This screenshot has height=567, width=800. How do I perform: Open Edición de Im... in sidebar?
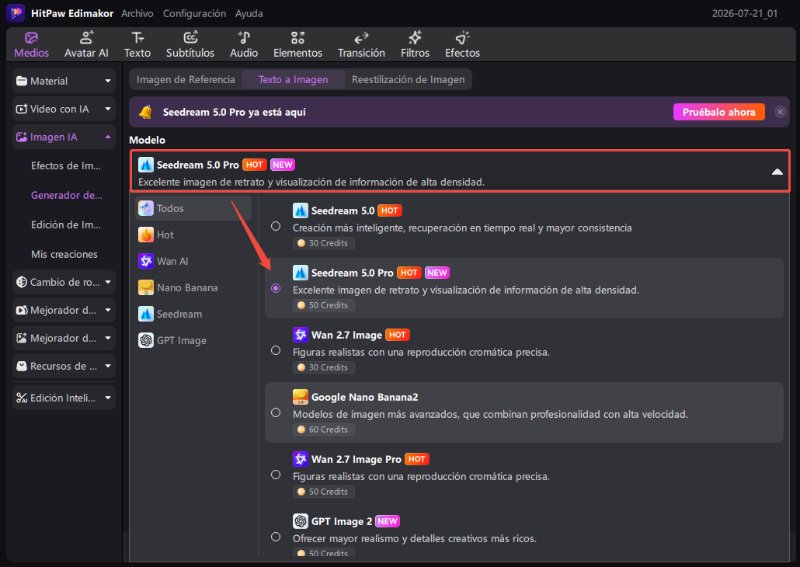66,225
